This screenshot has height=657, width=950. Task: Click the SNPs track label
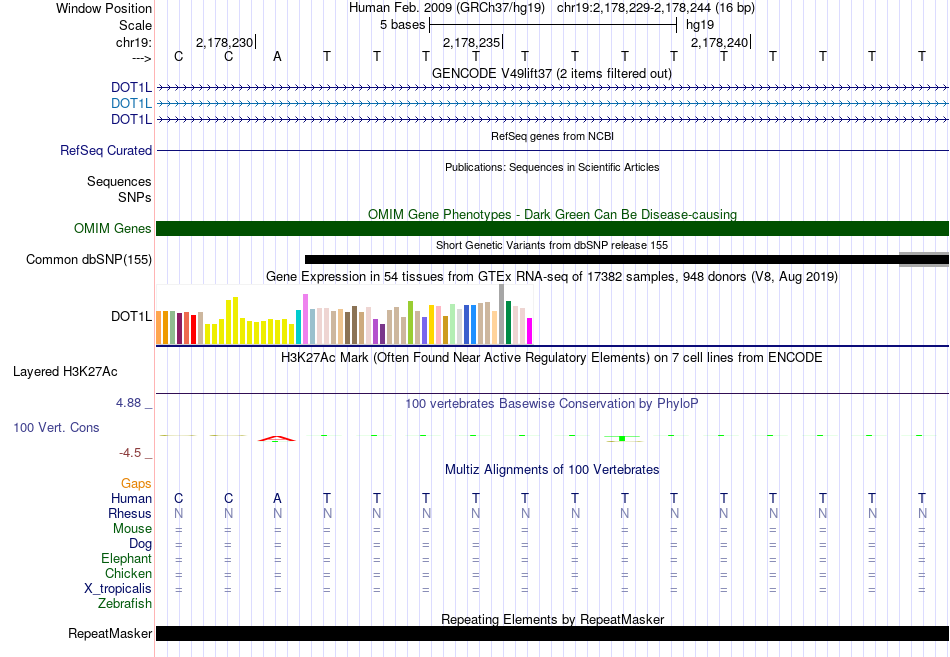[x=135, y=198]
